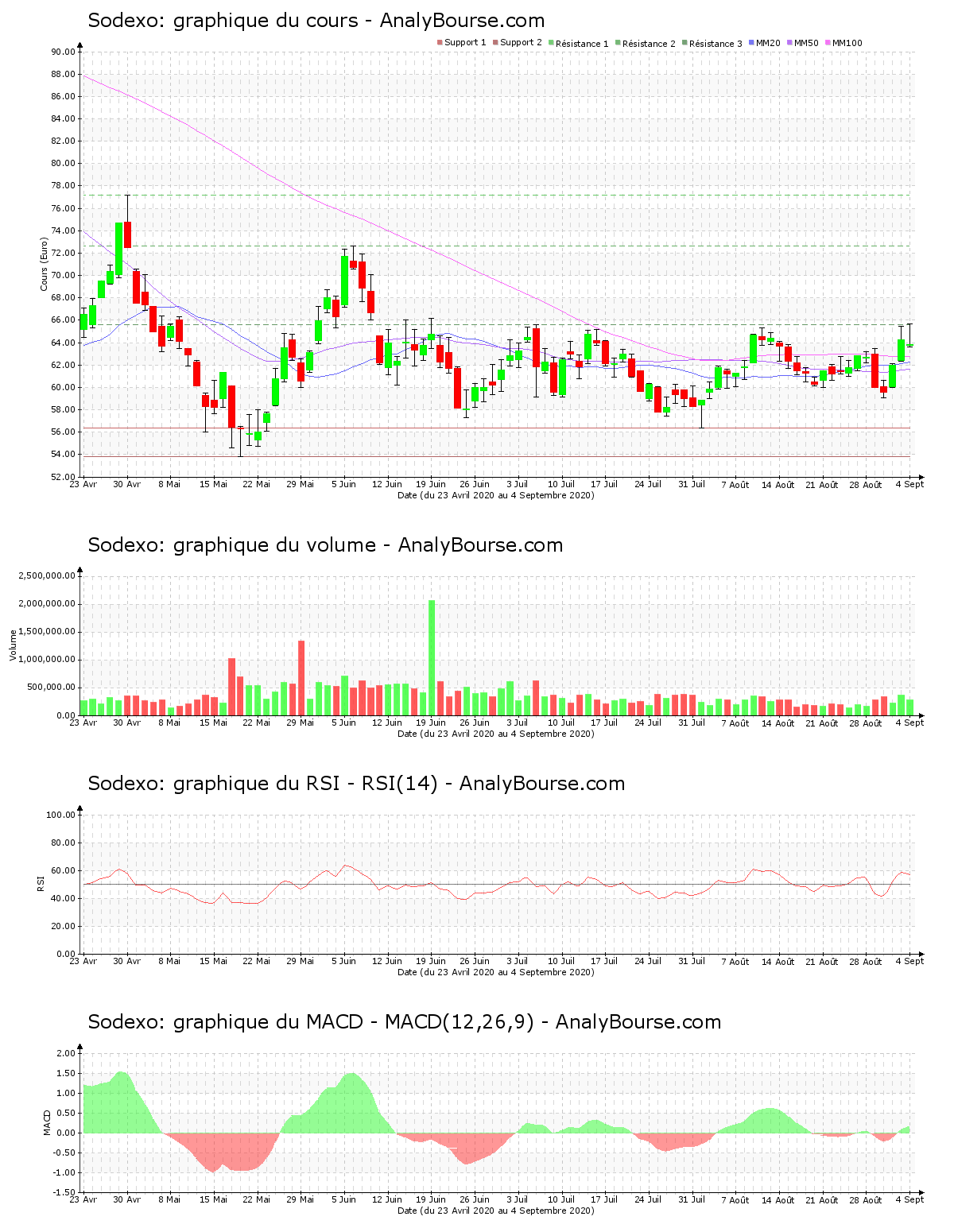
Task: Click the 2,500,000.00 value on the volume axis
Action: point(48,575)
